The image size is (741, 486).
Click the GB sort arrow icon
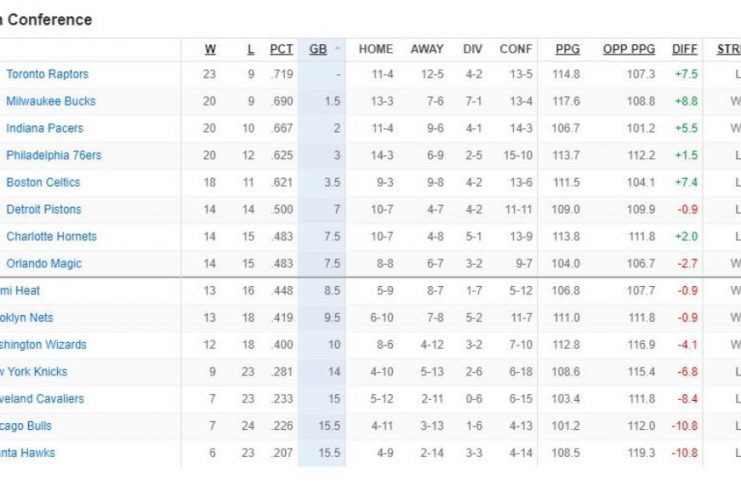point(337,49)
